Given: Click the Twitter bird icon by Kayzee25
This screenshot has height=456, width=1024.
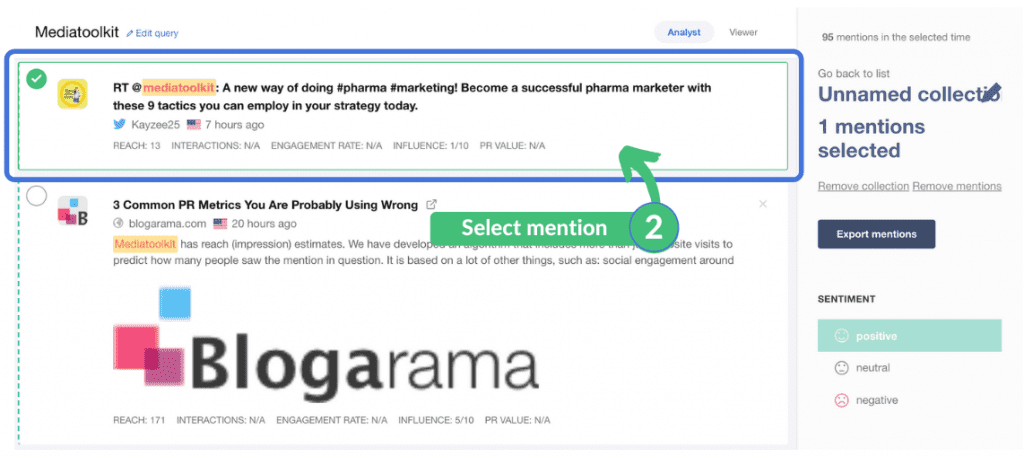Looking at the screenshot, I should (120, 125).
